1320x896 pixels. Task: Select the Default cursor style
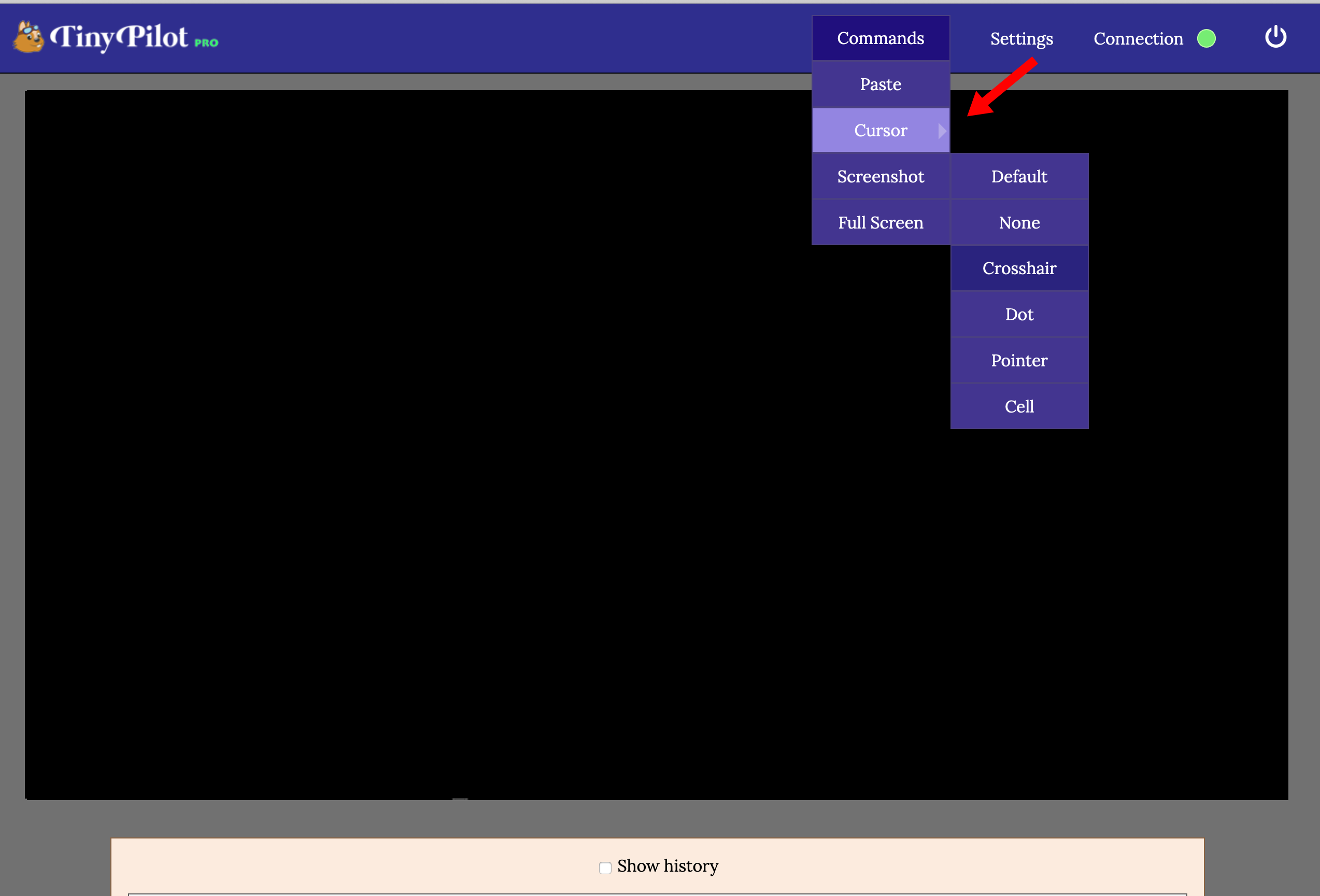1019,176
